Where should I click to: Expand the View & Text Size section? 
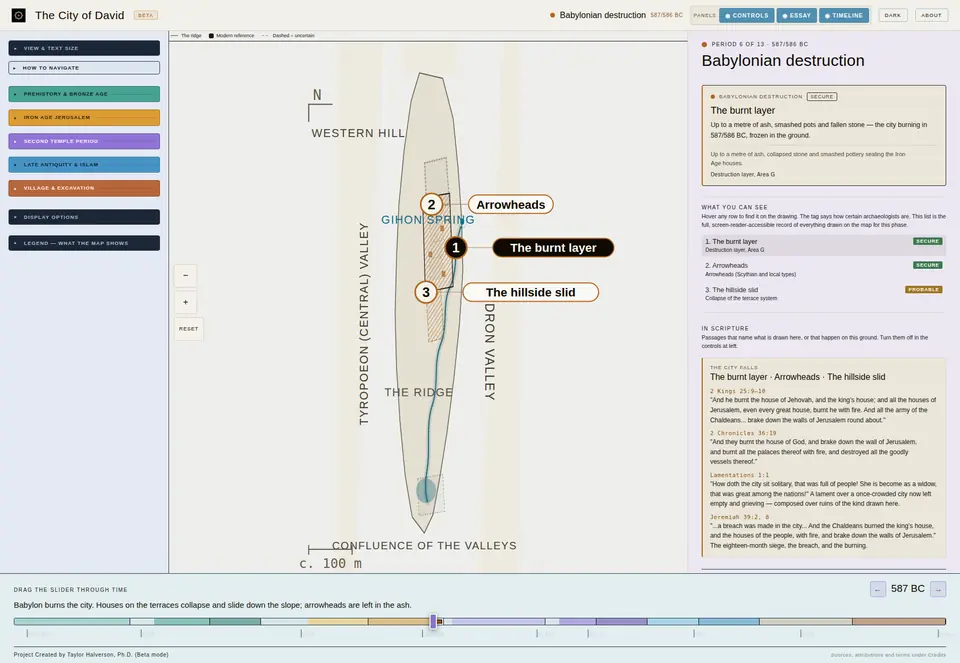84,48
